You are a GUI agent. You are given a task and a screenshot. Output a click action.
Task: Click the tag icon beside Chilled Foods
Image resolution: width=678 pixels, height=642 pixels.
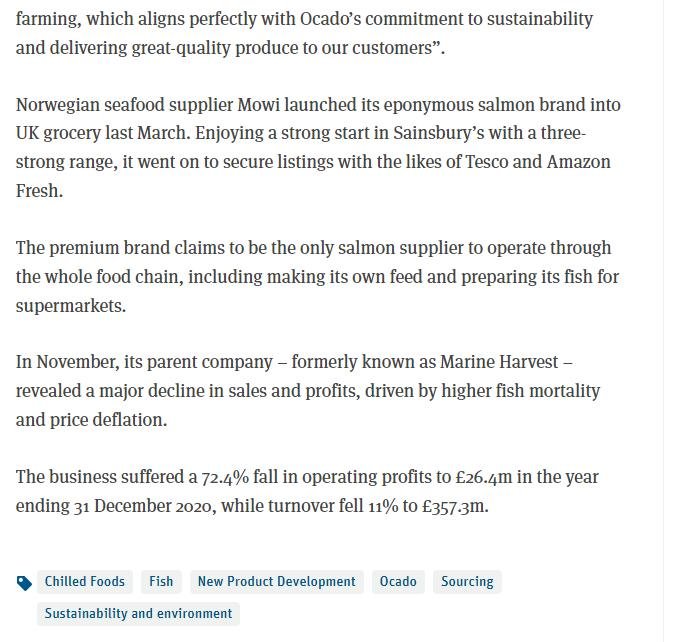tap(25, 583)
